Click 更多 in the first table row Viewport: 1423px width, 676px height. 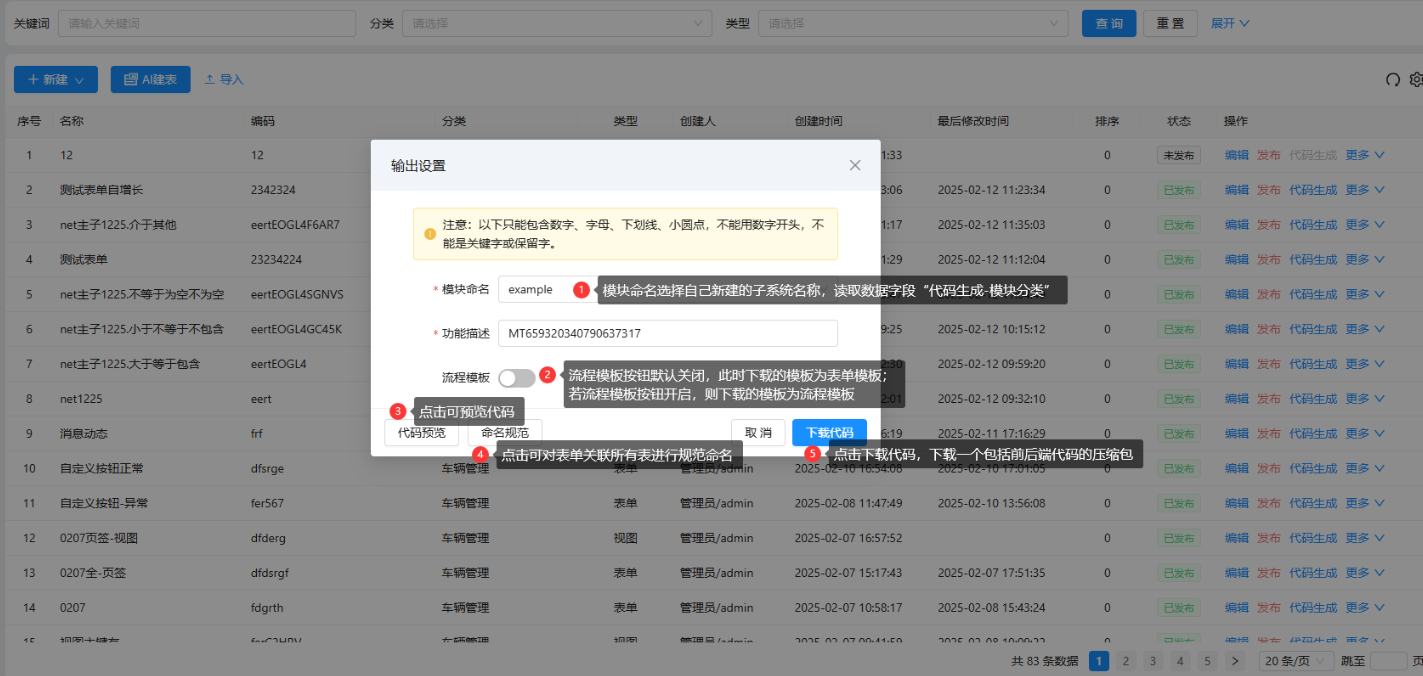(x=1364, y=155)
